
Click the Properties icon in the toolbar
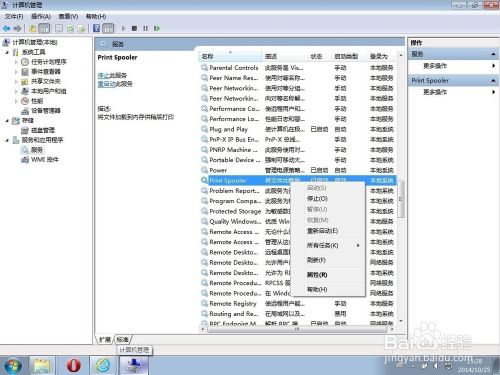click(x=59, y=29)
